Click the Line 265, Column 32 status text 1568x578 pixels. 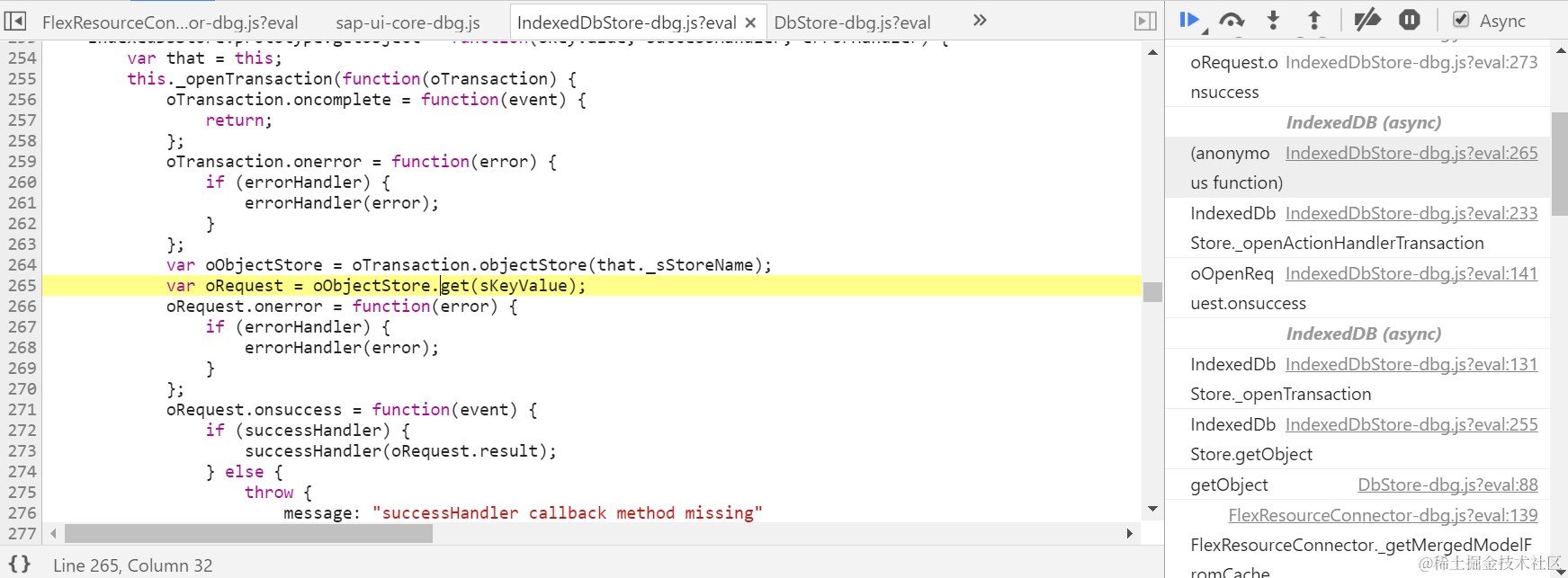pyautogui.click(x=133, y=565)
